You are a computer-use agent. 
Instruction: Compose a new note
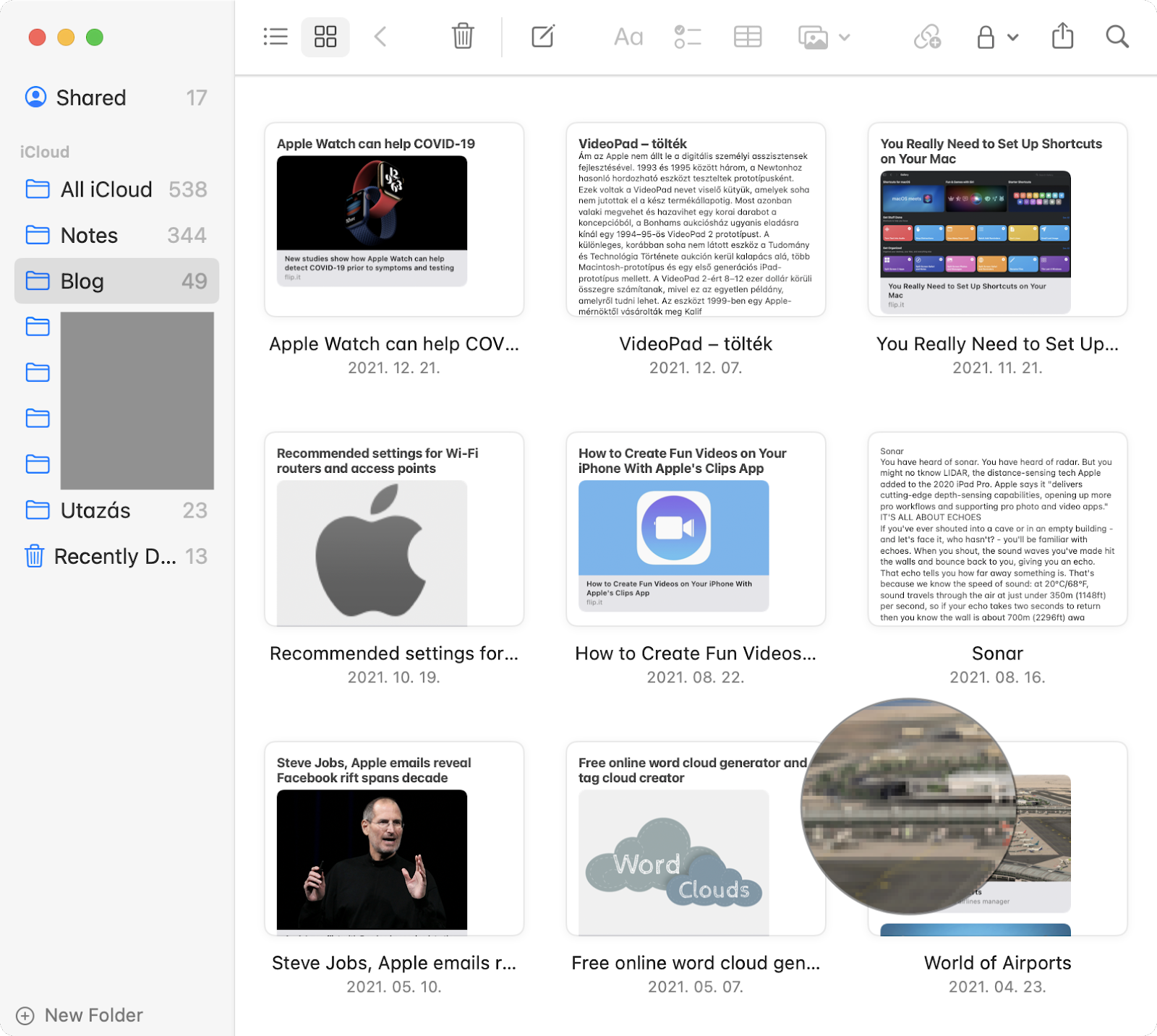pos(543,36)
